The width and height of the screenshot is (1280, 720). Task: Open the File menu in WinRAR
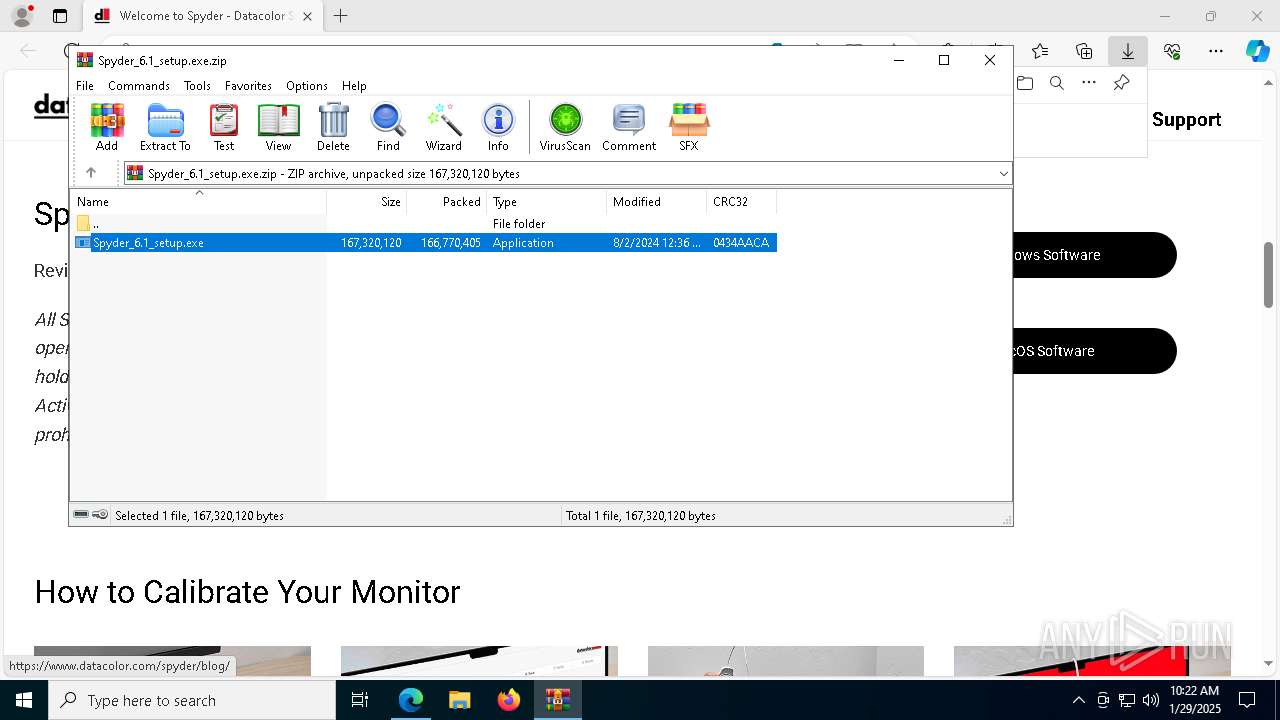pos(85,86)
